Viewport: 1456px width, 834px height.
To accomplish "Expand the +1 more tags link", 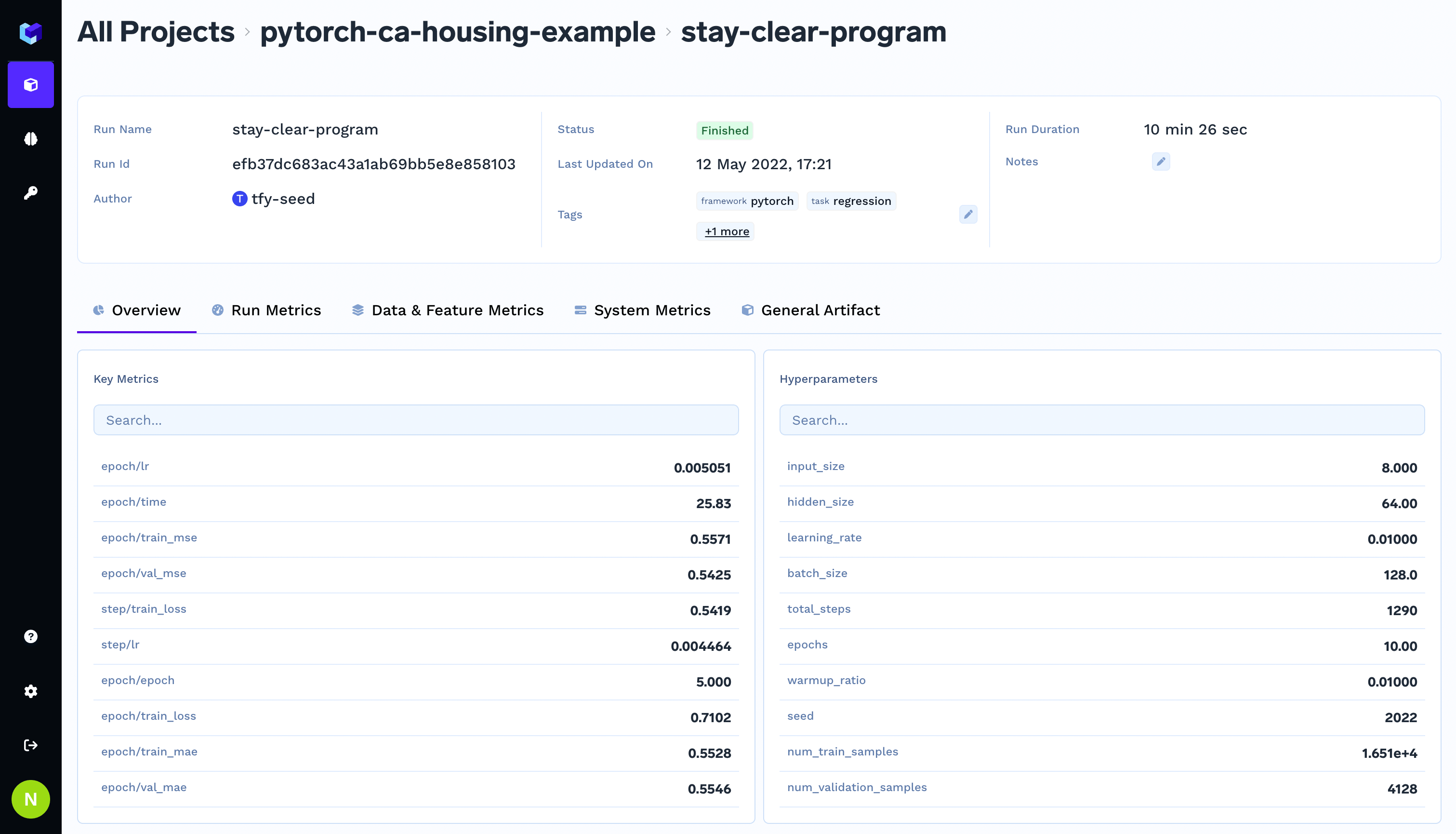I will [x=726, y=231].
